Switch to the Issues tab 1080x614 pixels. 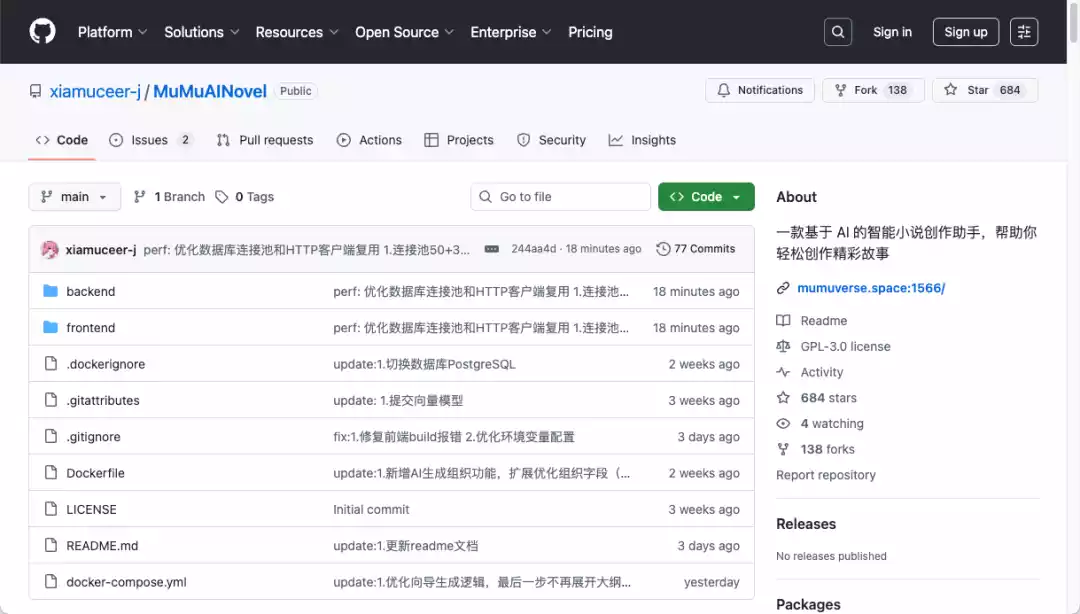click(149, 140)
